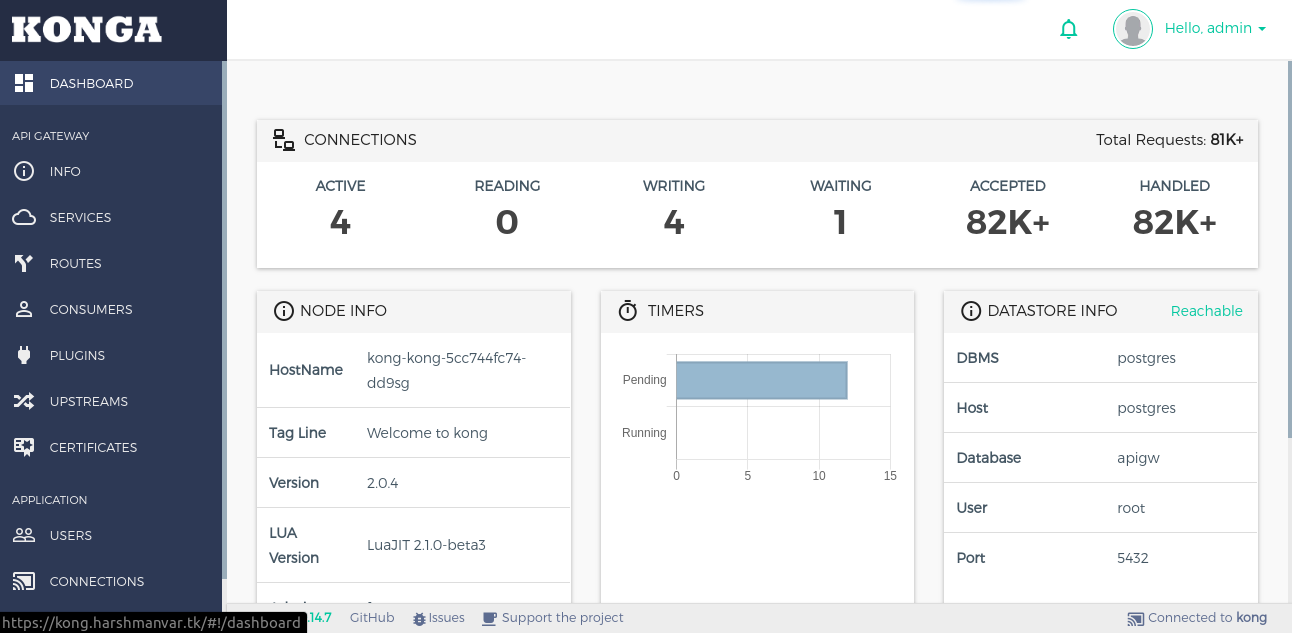
Task: Go to Dashboard menu item
Action: click(x=111, y=83)
